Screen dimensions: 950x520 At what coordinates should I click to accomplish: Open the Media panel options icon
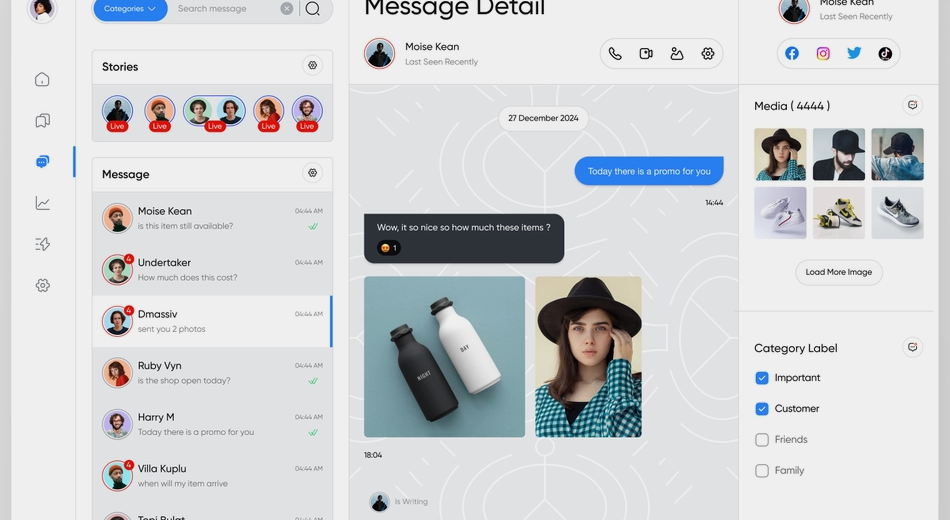[912, 105]
